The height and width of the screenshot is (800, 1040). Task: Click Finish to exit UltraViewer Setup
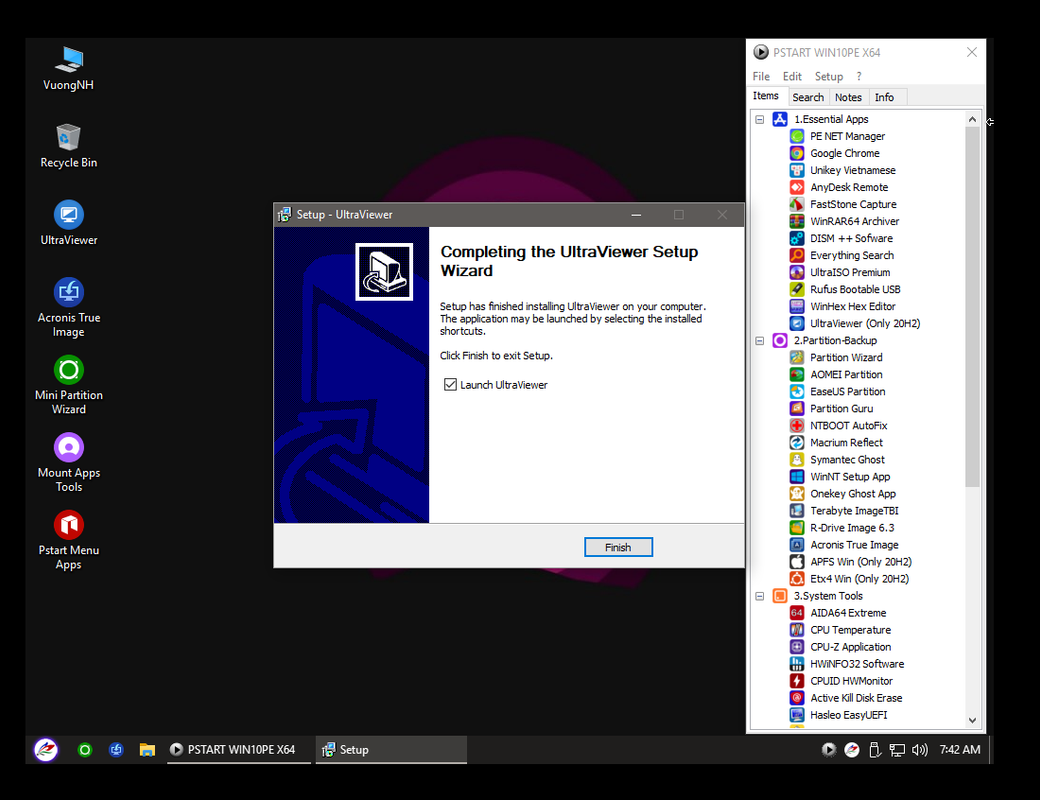618,547
